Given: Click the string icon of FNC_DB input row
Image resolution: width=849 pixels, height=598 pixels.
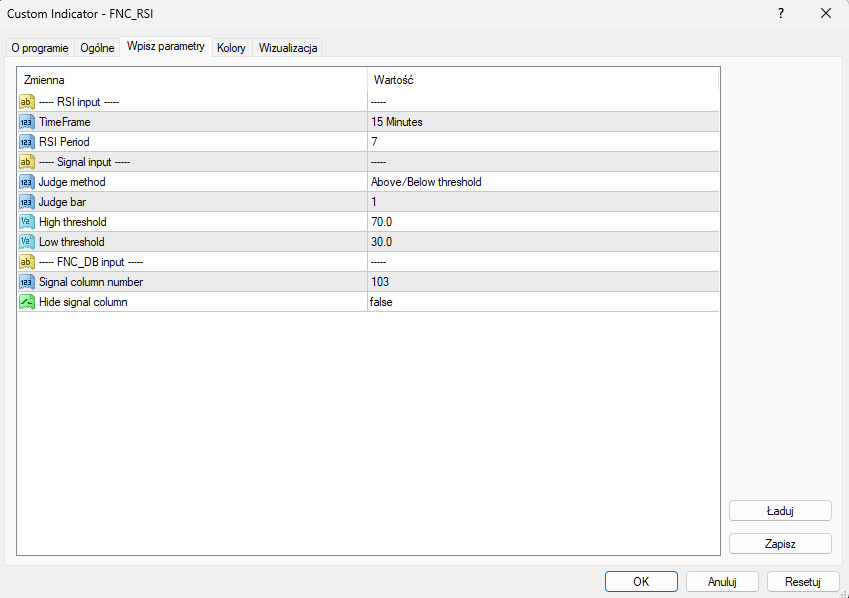Looking at the screenshot, I should pos(27,262).
